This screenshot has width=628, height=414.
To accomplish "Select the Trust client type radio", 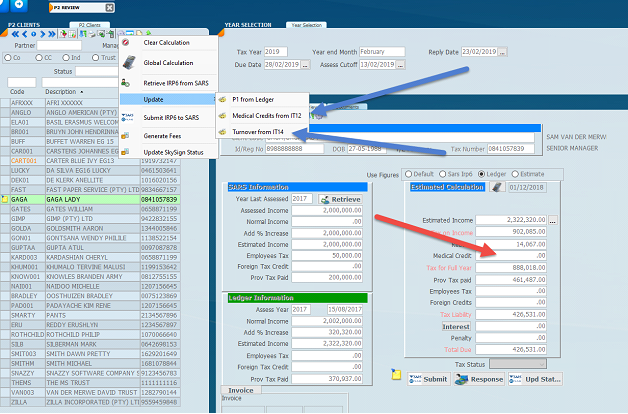I will coord(97,58).
